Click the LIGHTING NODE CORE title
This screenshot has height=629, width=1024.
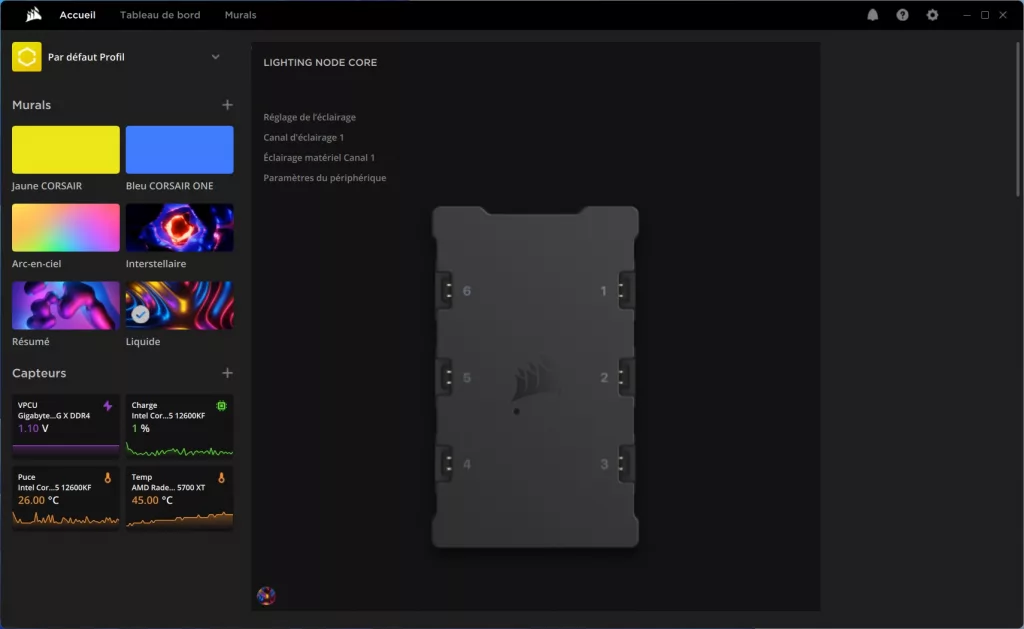[320, 63]
